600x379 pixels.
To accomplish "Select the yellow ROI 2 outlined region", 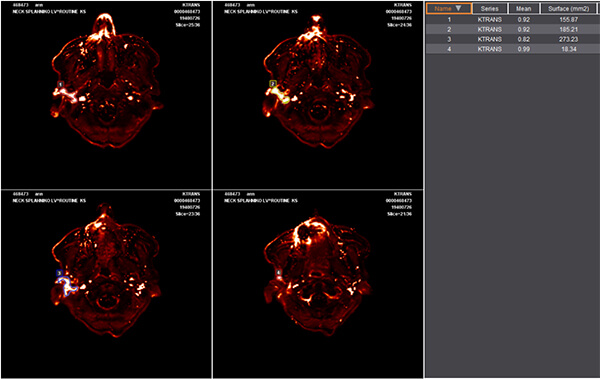I will pos(280,95).
